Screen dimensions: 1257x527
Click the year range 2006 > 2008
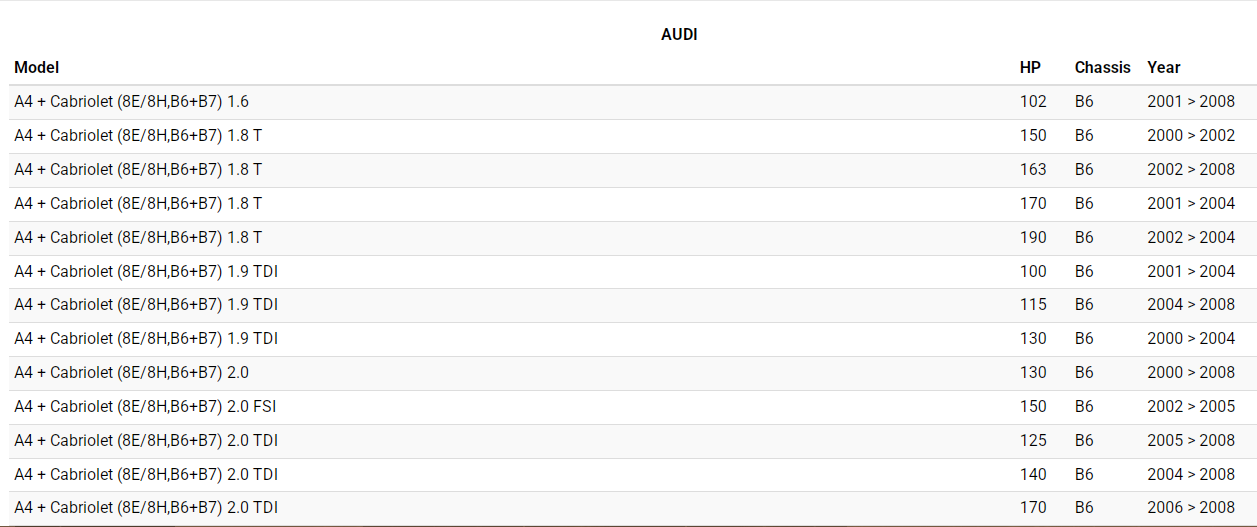pos(1191,508)
